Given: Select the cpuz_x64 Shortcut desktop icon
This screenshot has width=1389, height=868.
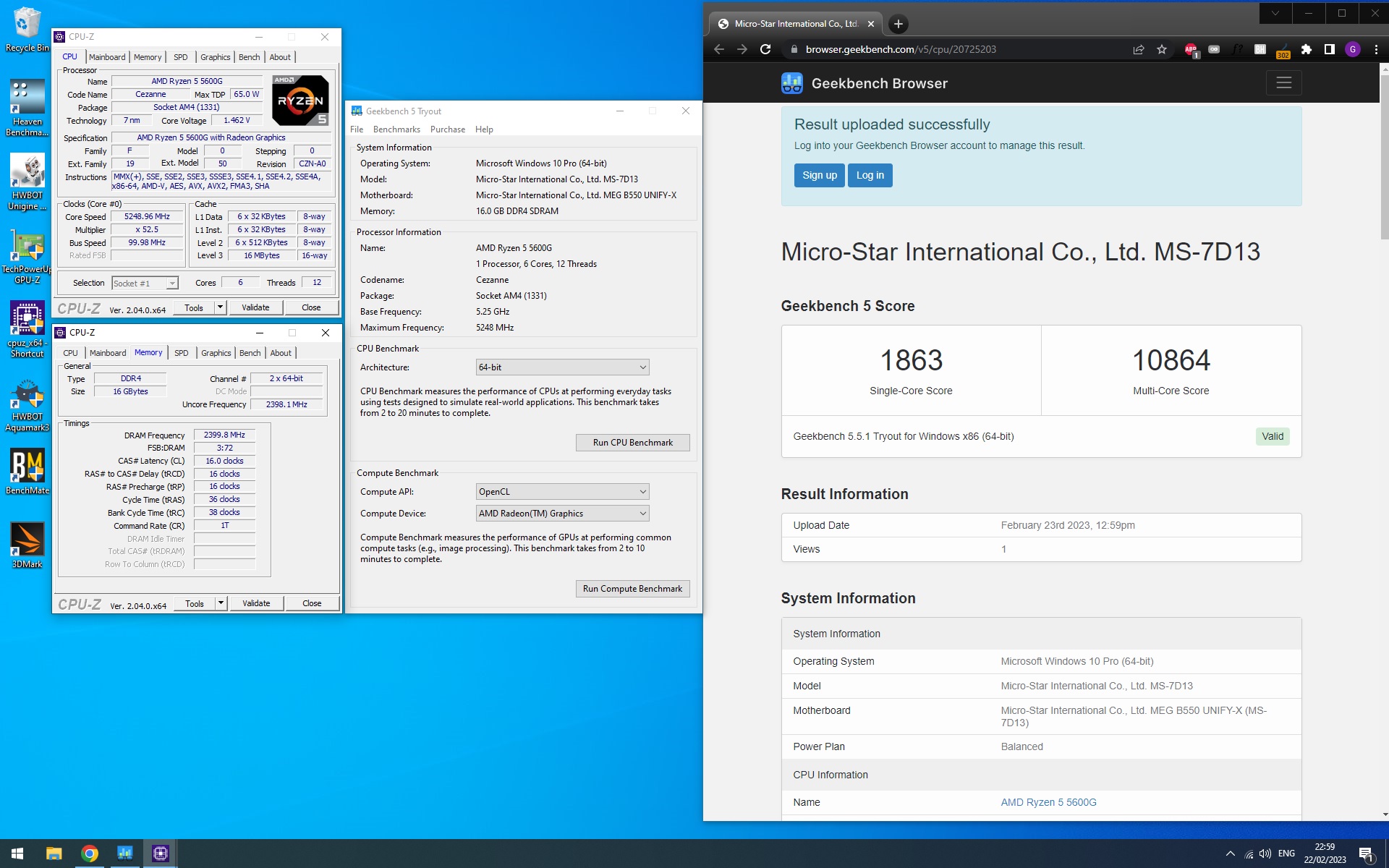Looking at the screenshot, I should [27, 330].
